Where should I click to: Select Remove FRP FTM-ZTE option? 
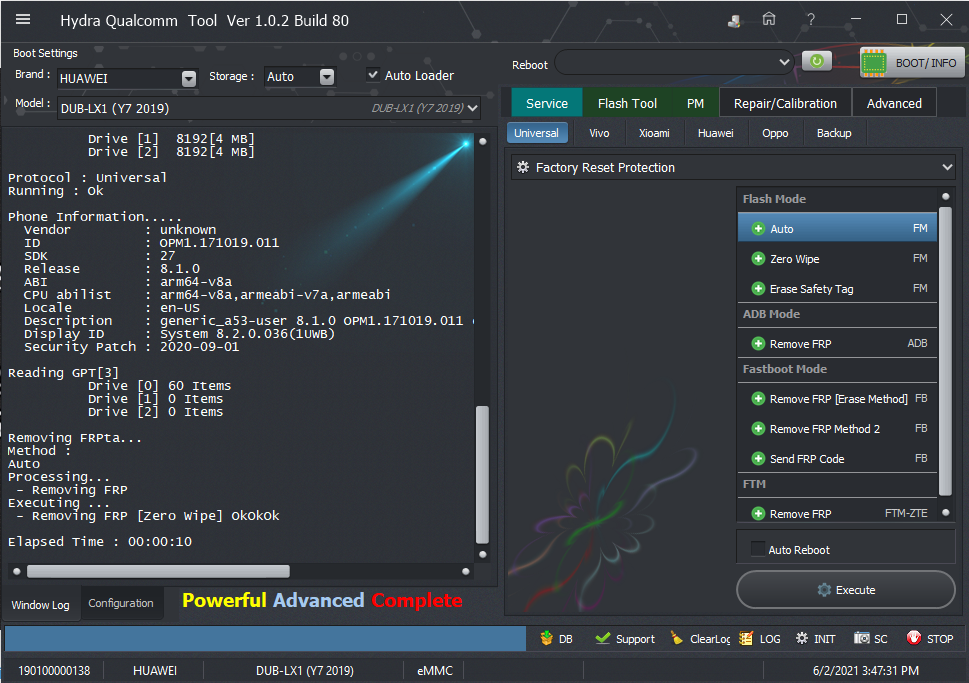(837, 513)
